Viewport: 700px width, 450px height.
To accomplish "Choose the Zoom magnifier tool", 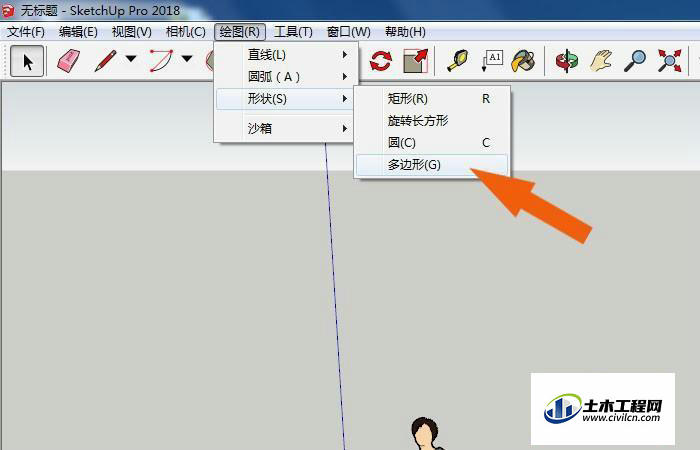I will click(635, 61).
